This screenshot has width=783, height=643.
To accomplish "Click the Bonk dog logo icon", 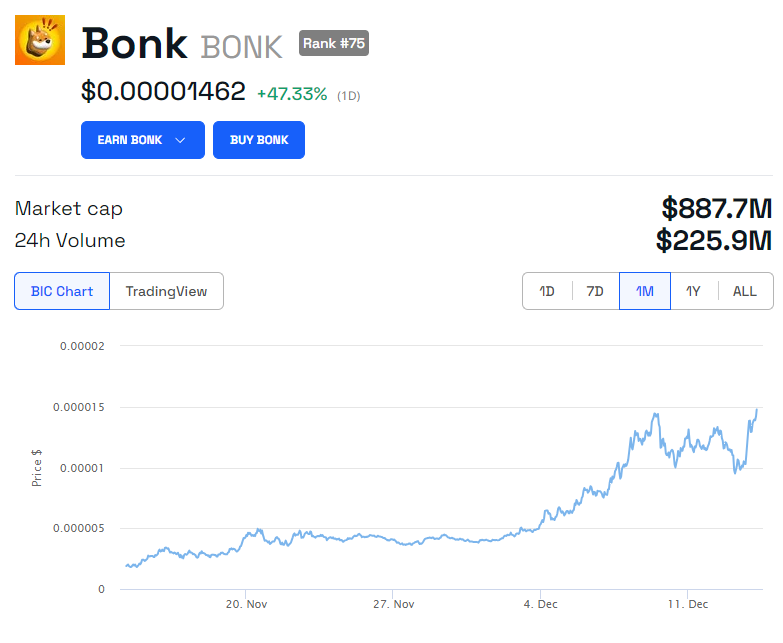I will tap(40, 40).
